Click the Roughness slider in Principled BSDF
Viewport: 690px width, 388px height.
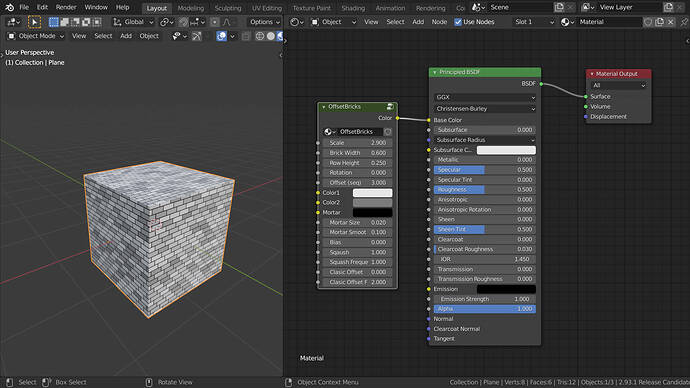tap(484, 190)
